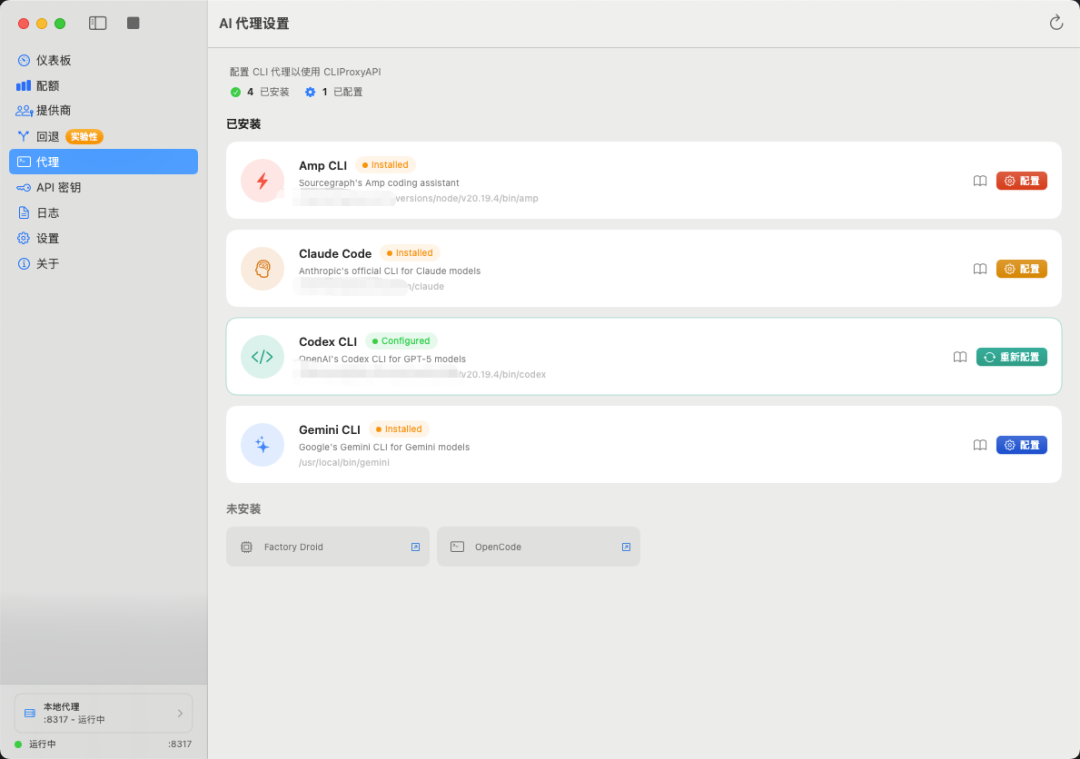This screenshot has width=1080, height=759.
Task: Go to 提供商 in the sidebar
Action: (x=53, y=111)
